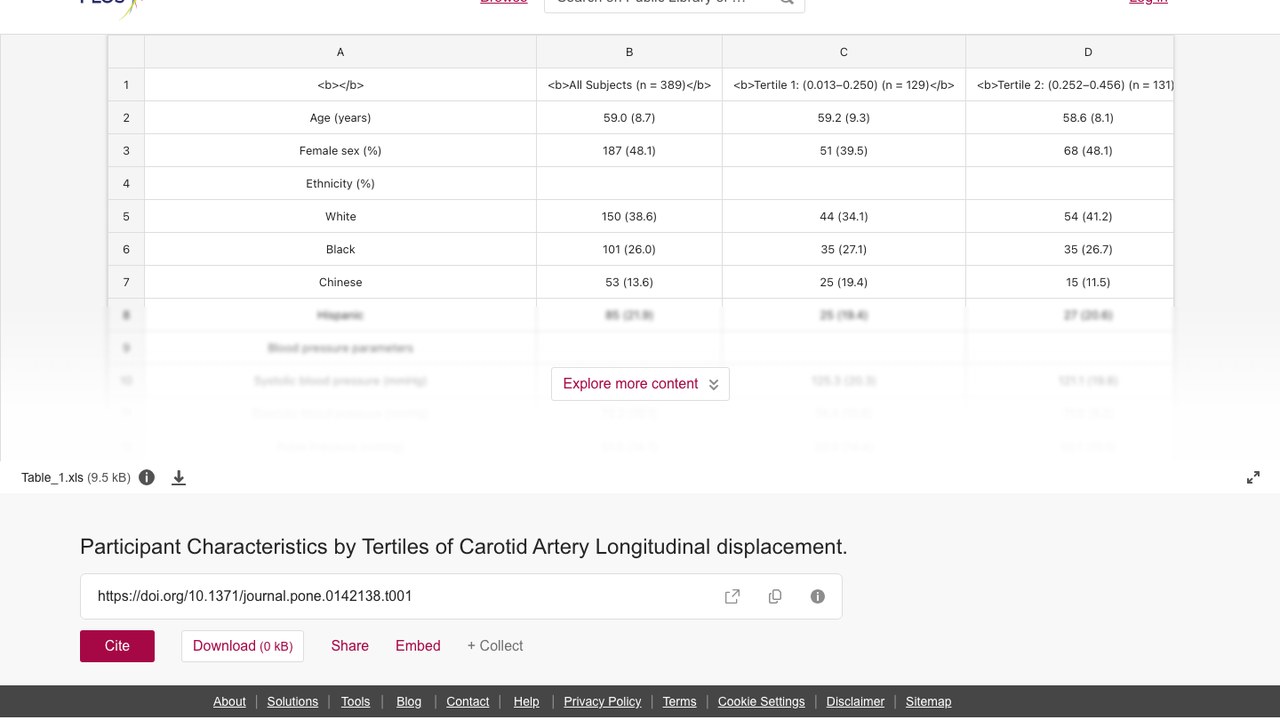The image size is (1280, 720).
Task: Click the "Ethnicity (%)" cell
Action: pyautogui.click(x=340, y=184)
